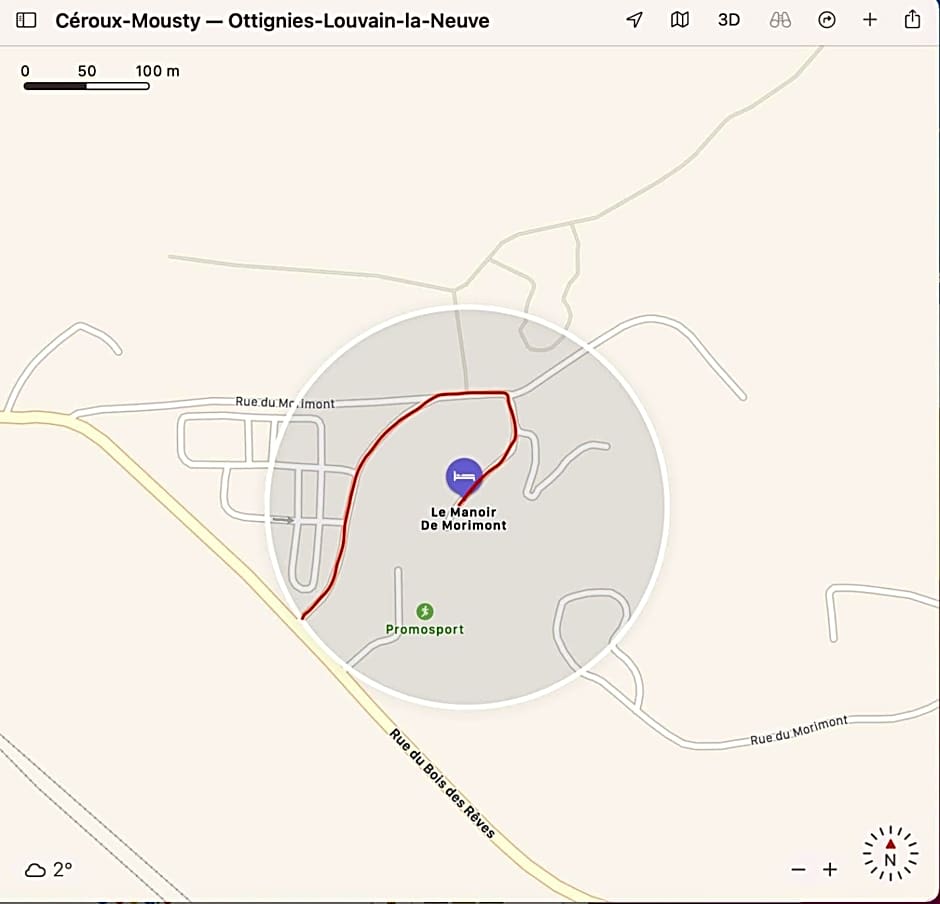Open the Share menu

pos(912,19)
